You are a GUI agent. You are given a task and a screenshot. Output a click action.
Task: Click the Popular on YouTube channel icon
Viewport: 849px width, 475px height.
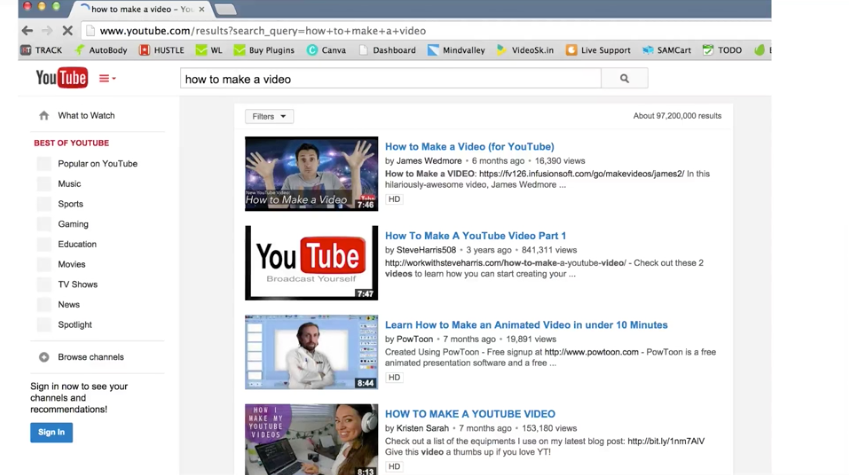click(44, 164)
